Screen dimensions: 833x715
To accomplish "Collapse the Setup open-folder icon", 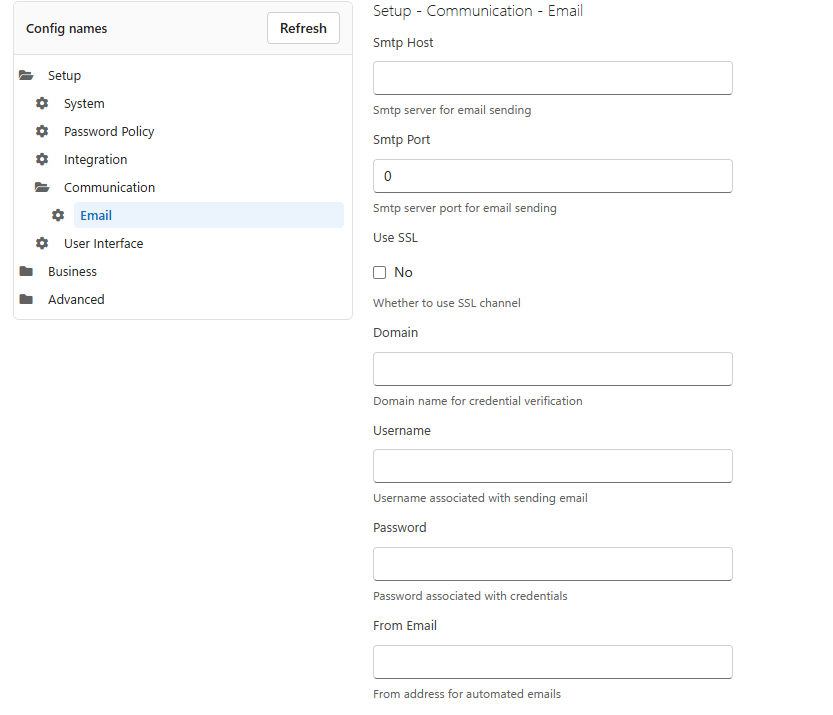I will point(26,75).
